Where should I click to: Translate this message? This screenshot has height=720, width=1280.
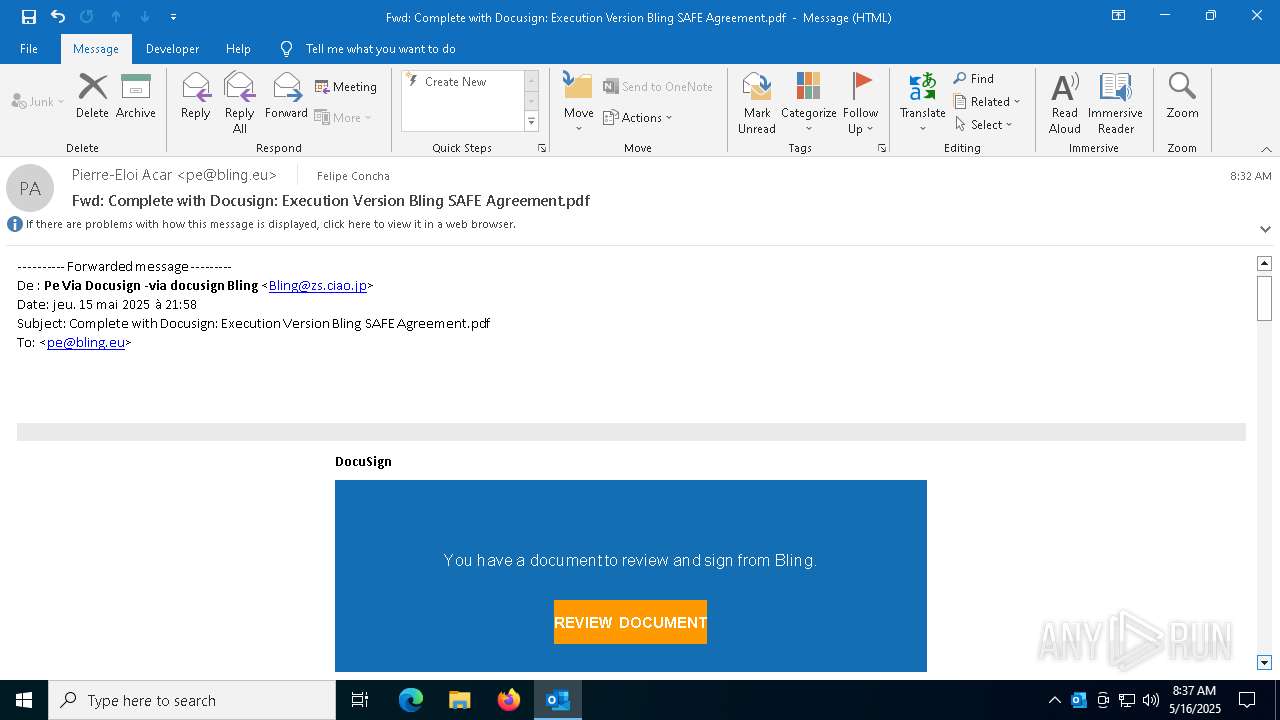[923, 103]
